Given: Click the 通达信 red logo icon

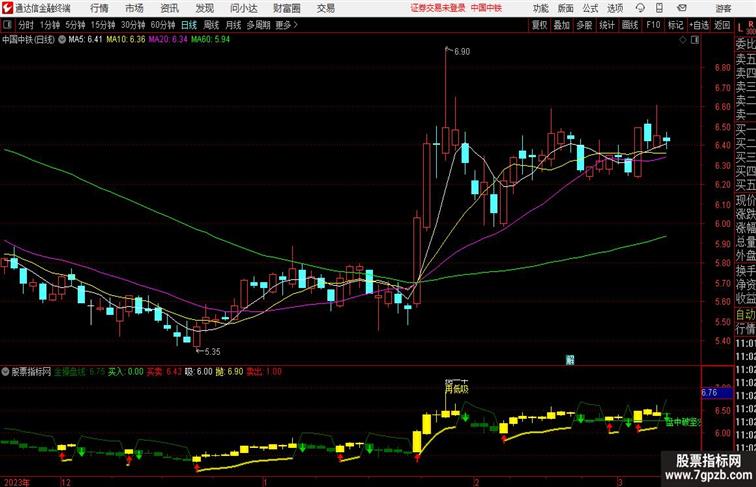Looking at the screenshot, I should pos(7,8).
